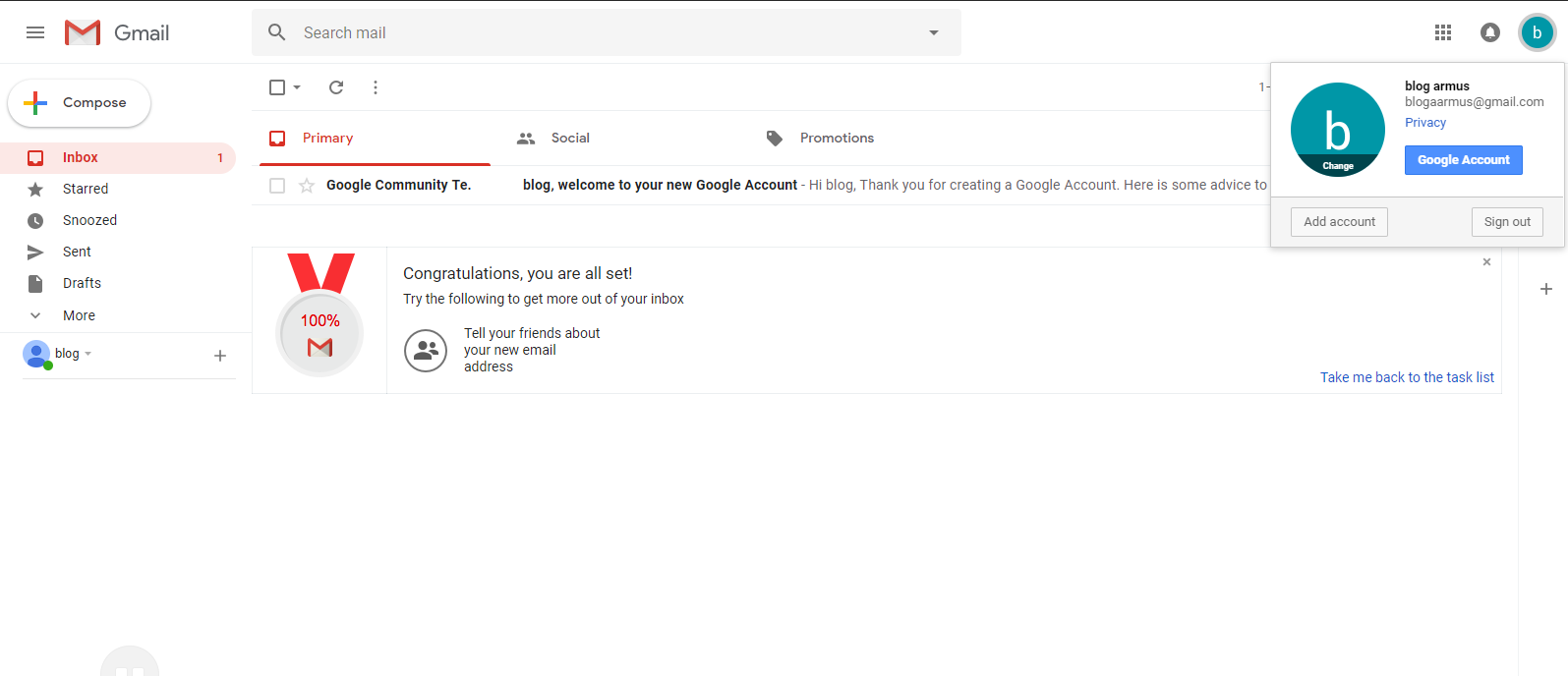Refresh the inbox
Viewport: 1568px width, 676px height.
tap(336, 87)
